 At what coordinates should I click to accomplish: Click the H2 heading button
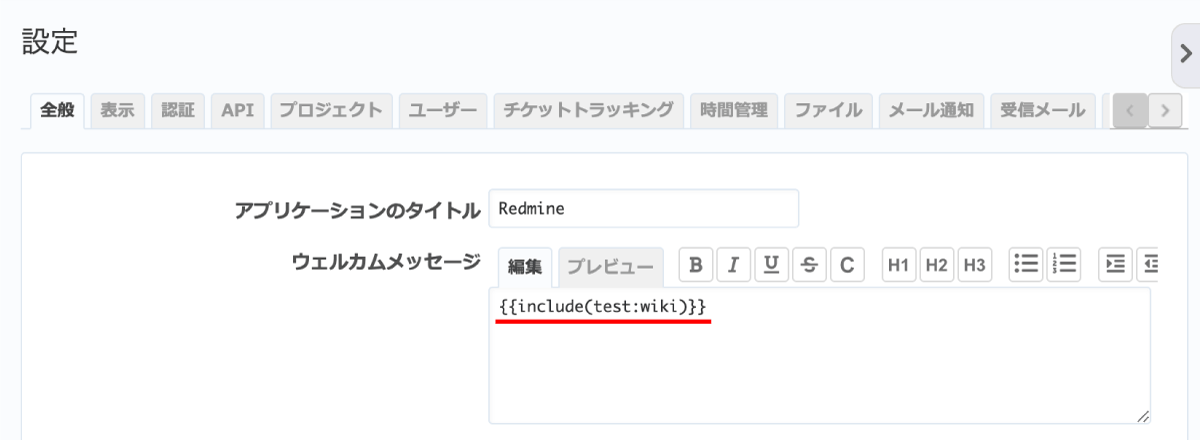(936, 265)
